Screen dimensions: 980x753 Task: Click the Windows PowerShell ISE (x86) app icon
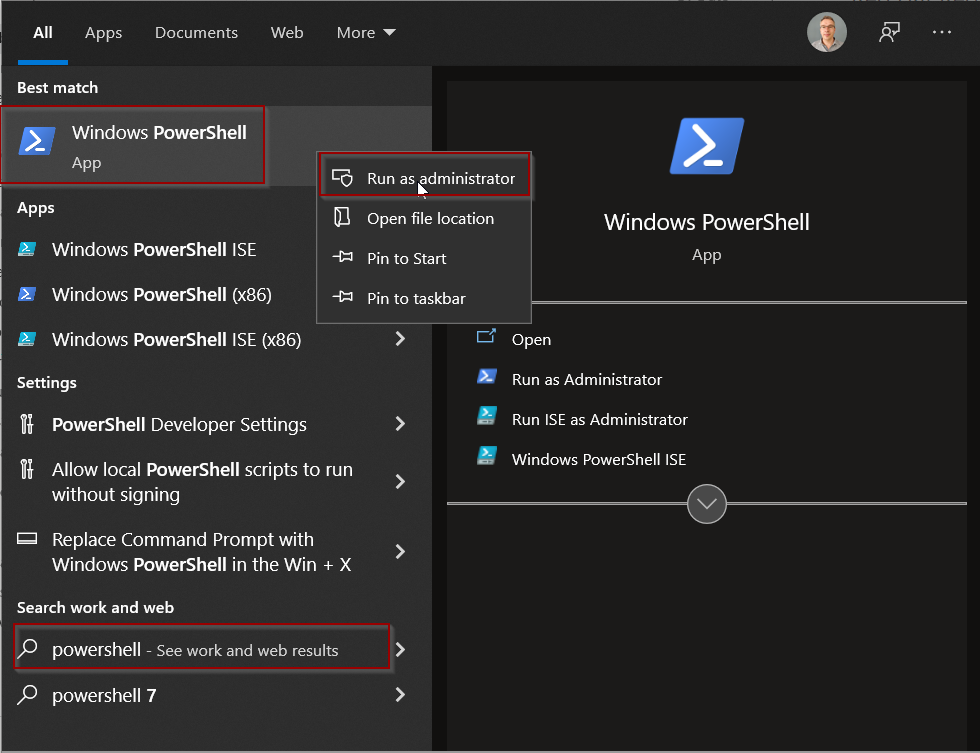pos(26,339)
